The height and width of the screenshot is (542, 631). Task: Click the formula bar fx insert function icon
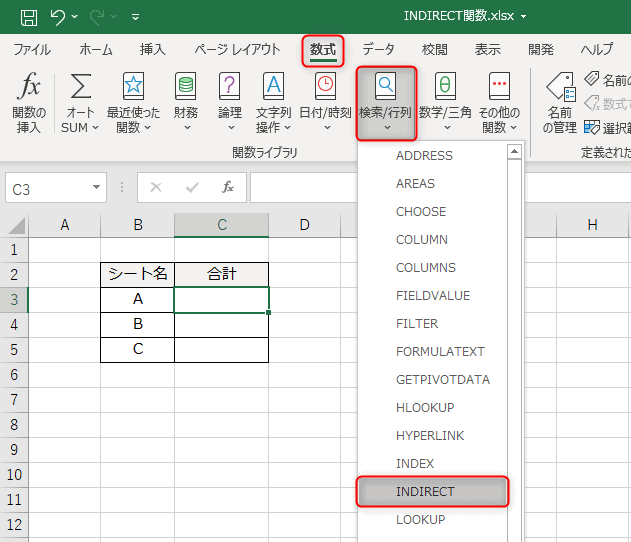point(228,187)
